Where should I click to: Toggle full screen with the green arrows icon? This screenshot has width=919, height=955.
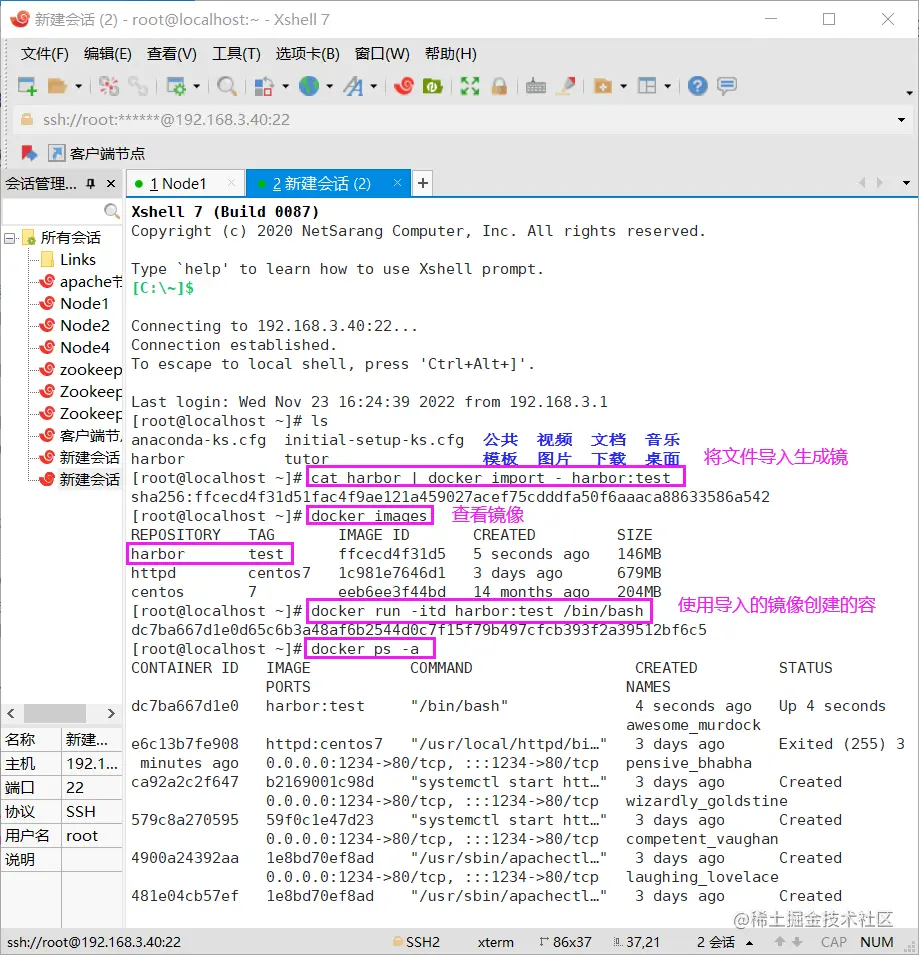tap(470, 86)
